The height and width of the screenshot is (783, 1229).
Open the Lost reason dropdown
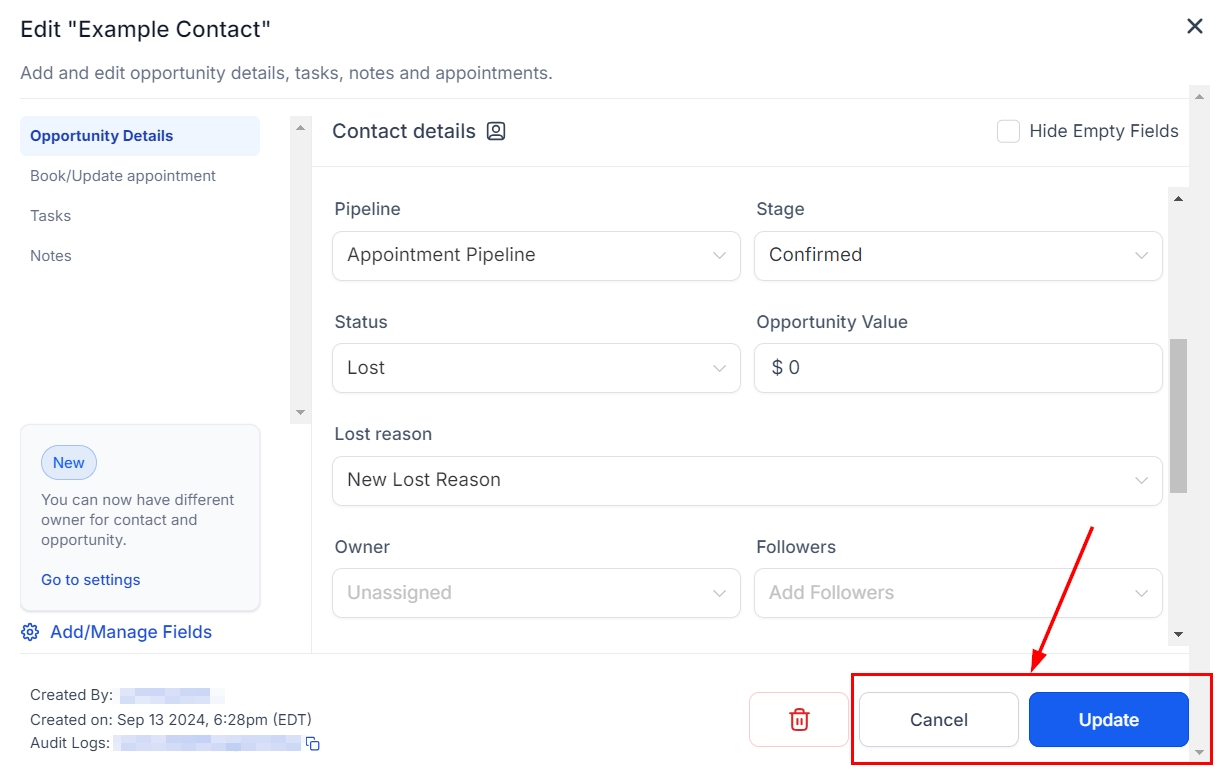747,480
